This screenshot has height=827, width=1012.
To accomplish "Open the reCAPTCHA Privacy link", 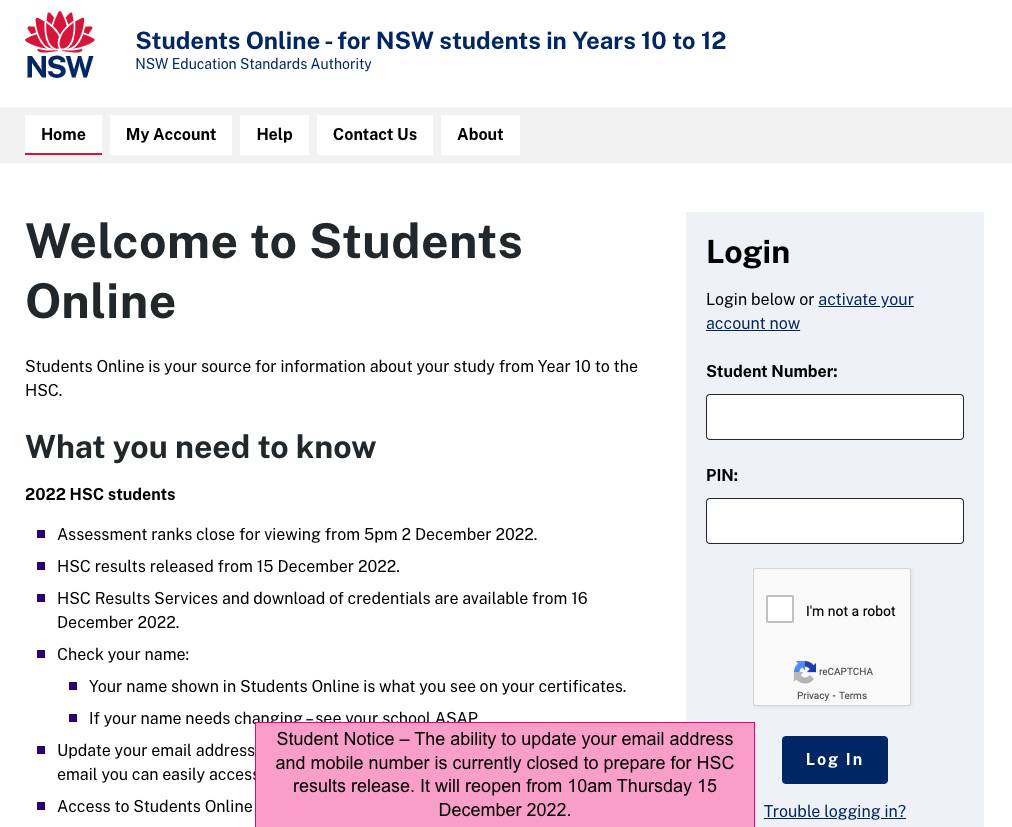I will [813, 695].
